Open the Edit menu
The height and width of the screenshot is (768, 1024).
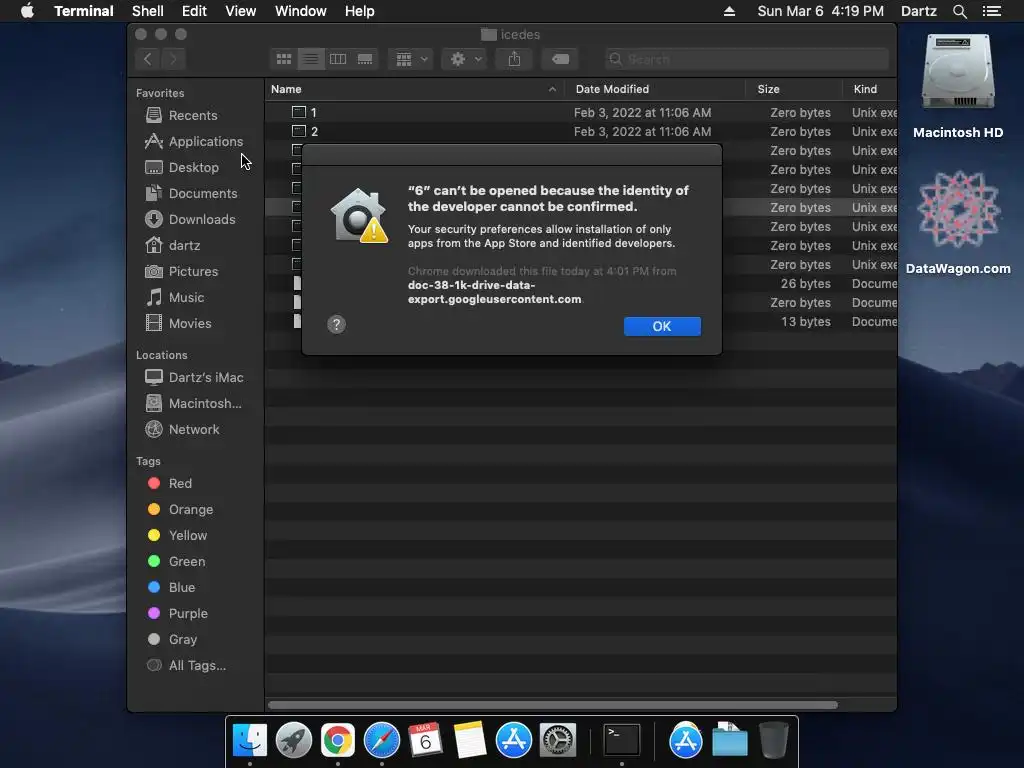click(194, 11)
